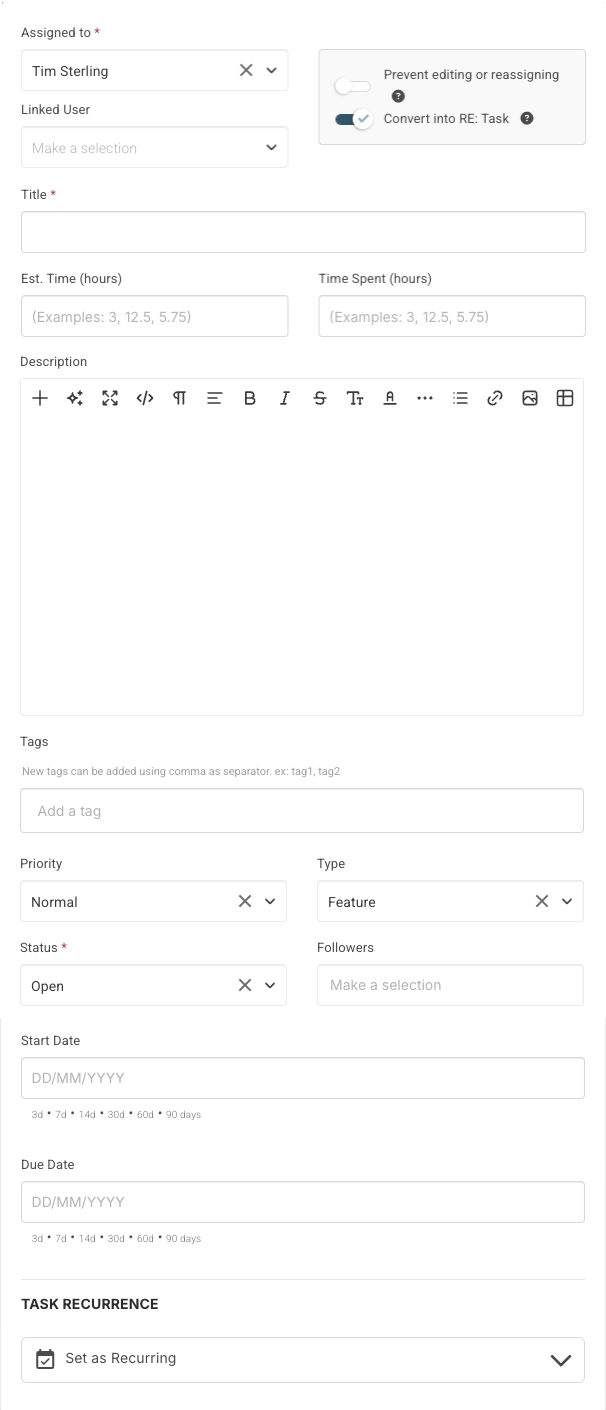Viewport: 606px width, 1410px height.
Task: Open HTML code view in the editor
Action: click(x=145, y=398)
